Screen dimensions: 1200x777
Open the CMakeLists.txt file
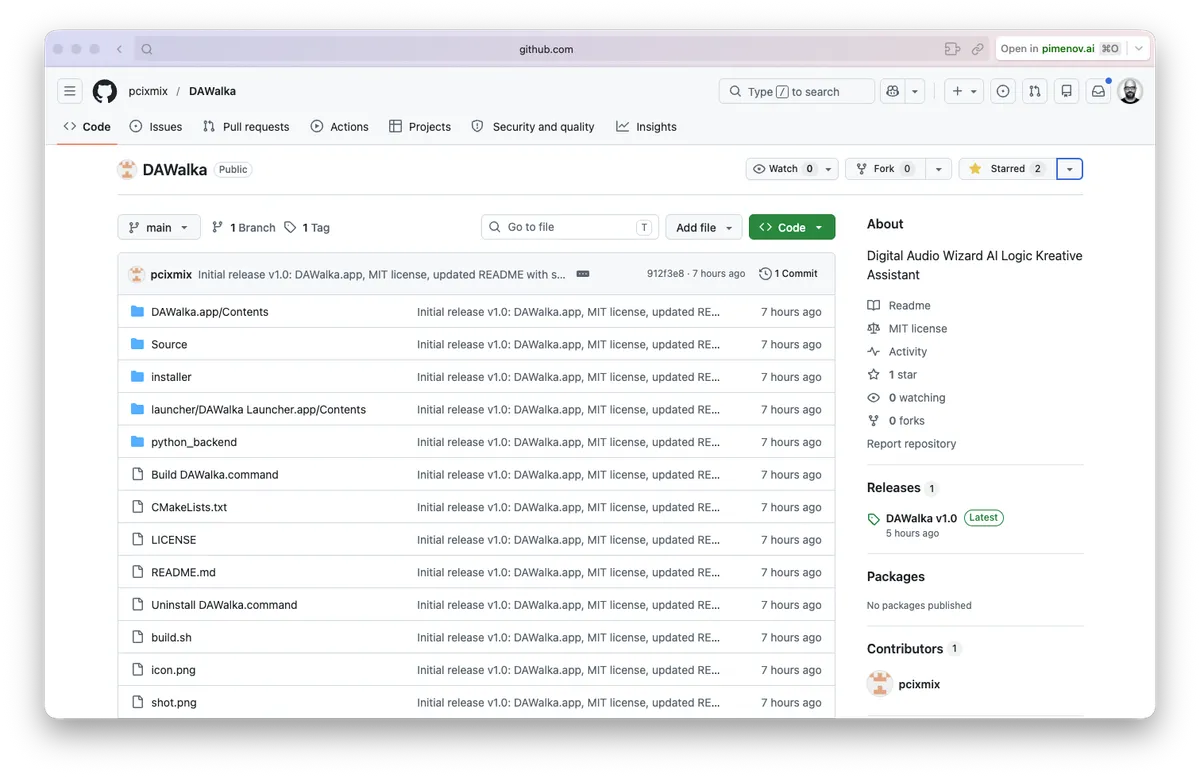coord(189,507)
